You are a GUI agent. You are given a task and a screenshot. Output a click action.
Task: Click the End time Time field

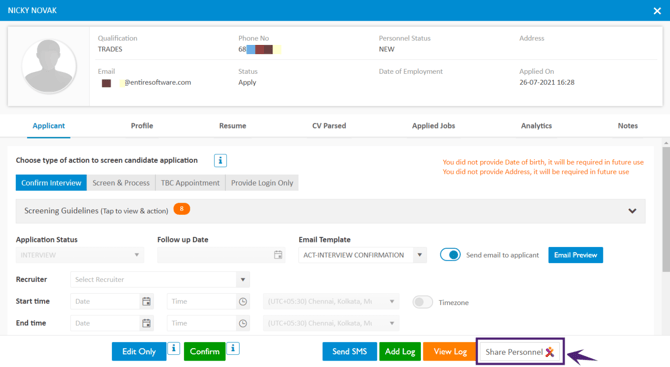[201, 323]
